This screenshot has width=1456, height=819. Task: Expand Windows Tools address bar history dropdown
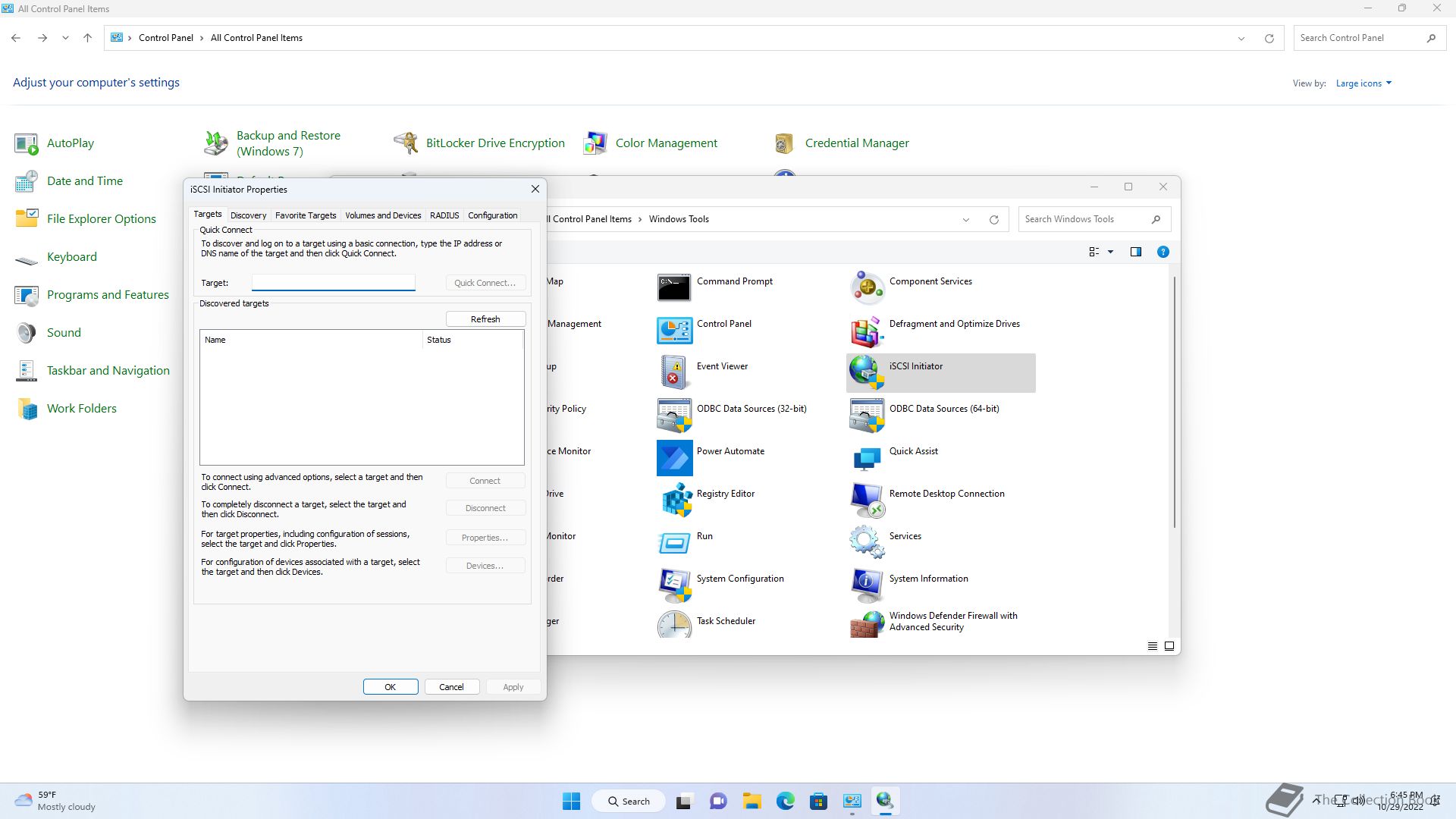966,219
